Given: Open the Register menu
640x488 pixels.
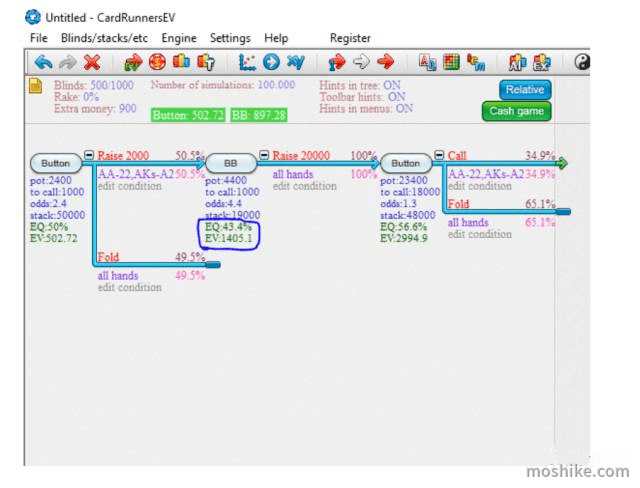Looking at the screenshot, I should [x=350, y=38].
